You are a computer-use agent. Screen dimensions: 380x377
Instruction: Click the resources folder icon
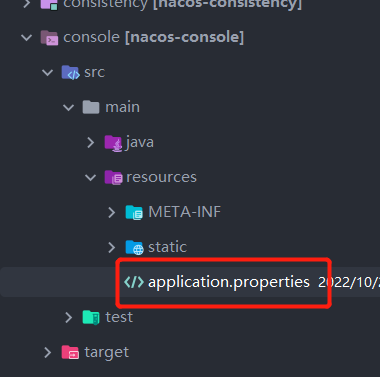point(113,178)
